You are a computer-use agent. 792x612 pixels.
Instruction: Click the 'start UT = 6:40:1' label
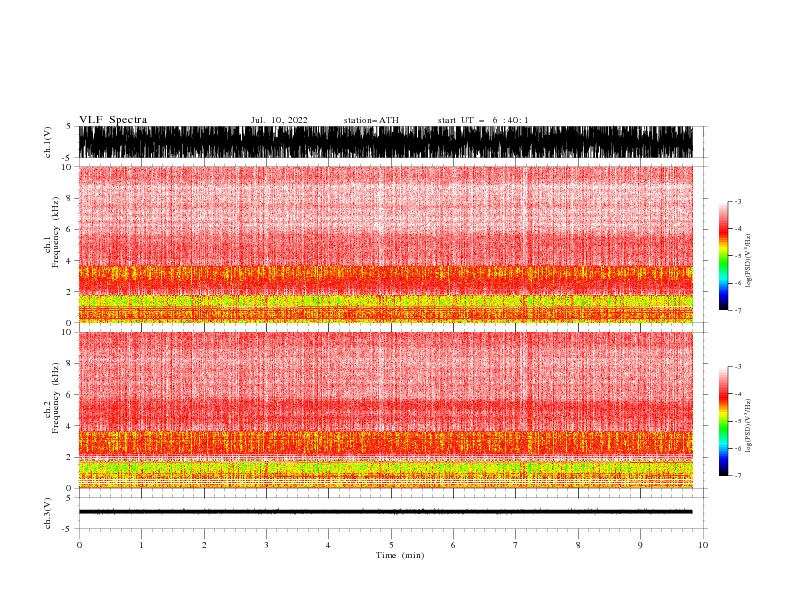pos(483,120)
